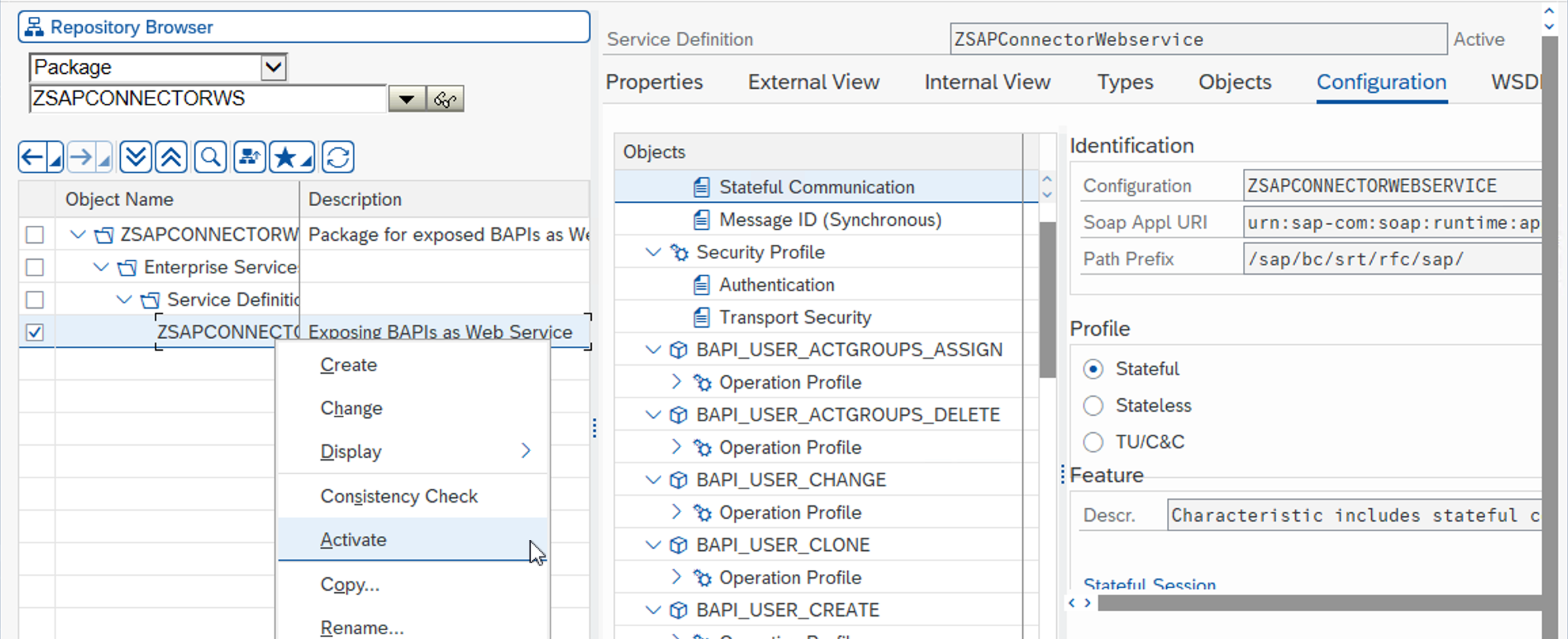Choose Activate from the context menu
The width and height of the screenshot is (1568, 639).
[354, 540]
